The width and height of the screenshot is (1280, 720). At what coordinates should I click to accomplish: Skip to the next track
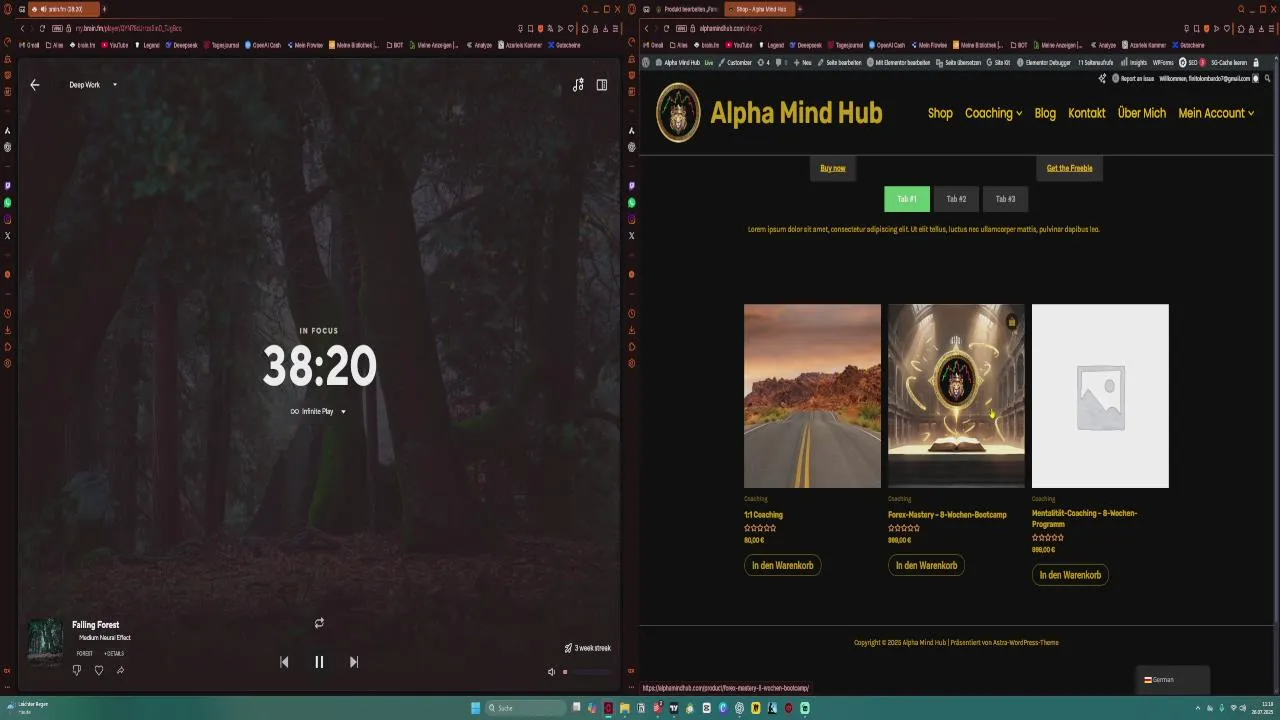click(x=354, y=662)
